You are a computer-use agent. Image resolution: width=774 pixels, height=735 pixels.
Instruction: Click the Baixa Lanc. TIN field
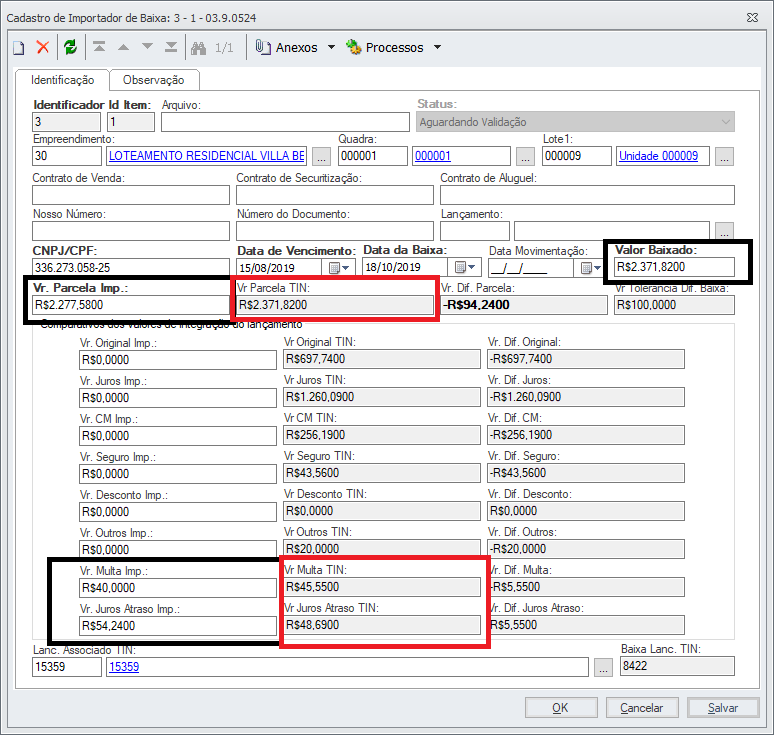point(677,666)
